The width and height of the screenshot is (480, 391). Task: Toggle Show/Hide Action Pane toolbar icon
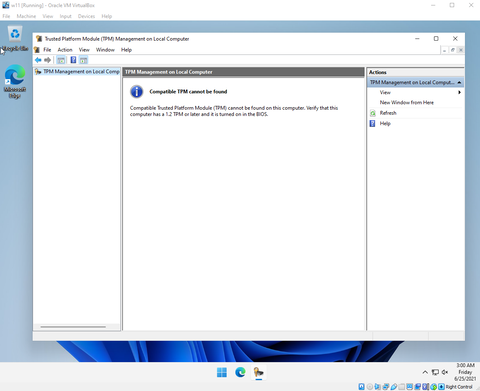pyautogui.click(x=84, y=60)
